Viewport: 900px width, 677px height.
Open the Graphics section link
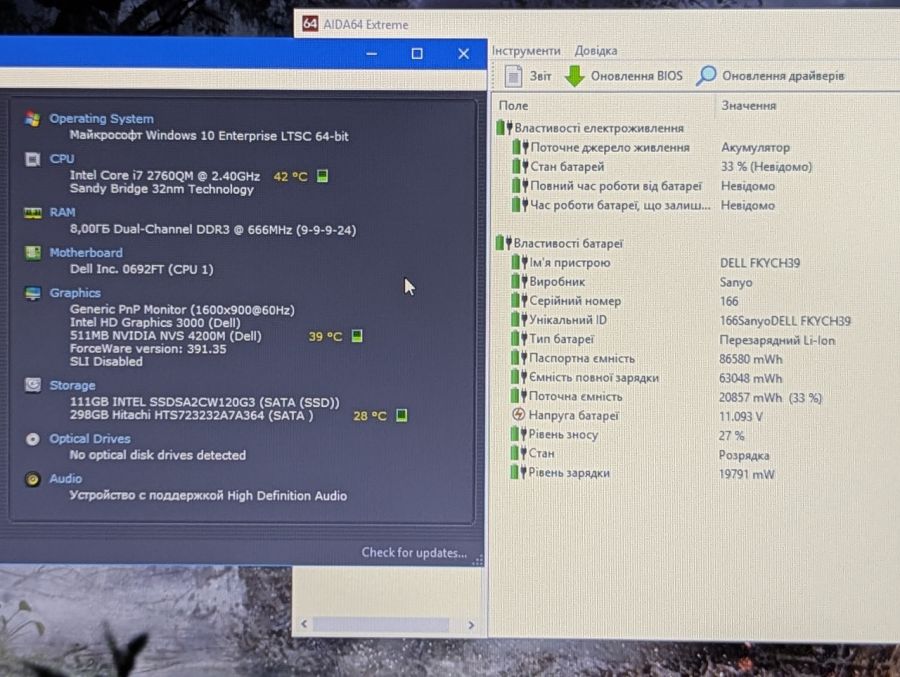[x=75, y=293]
